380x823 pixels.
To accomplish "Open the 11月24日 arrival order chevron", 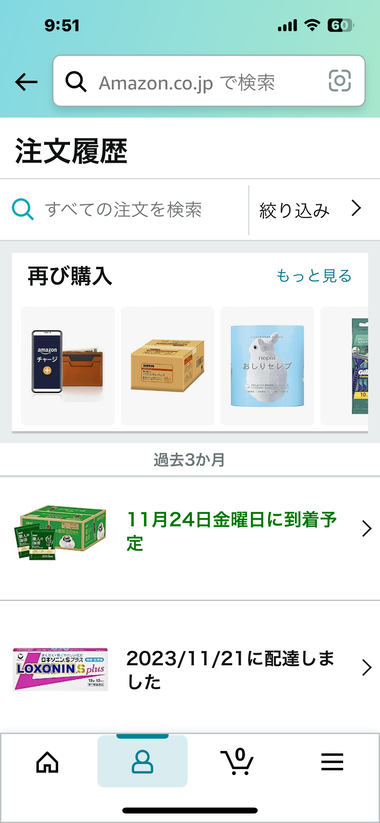I will click(367, 530).
